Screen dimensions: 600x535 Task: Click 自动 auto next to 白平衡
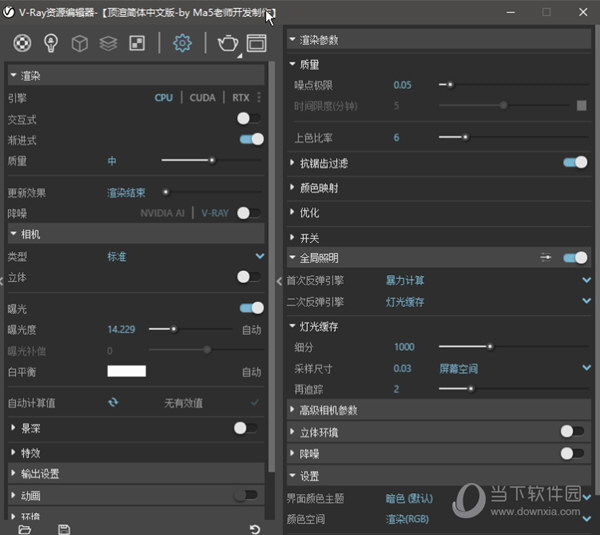[x=251, y=372]
